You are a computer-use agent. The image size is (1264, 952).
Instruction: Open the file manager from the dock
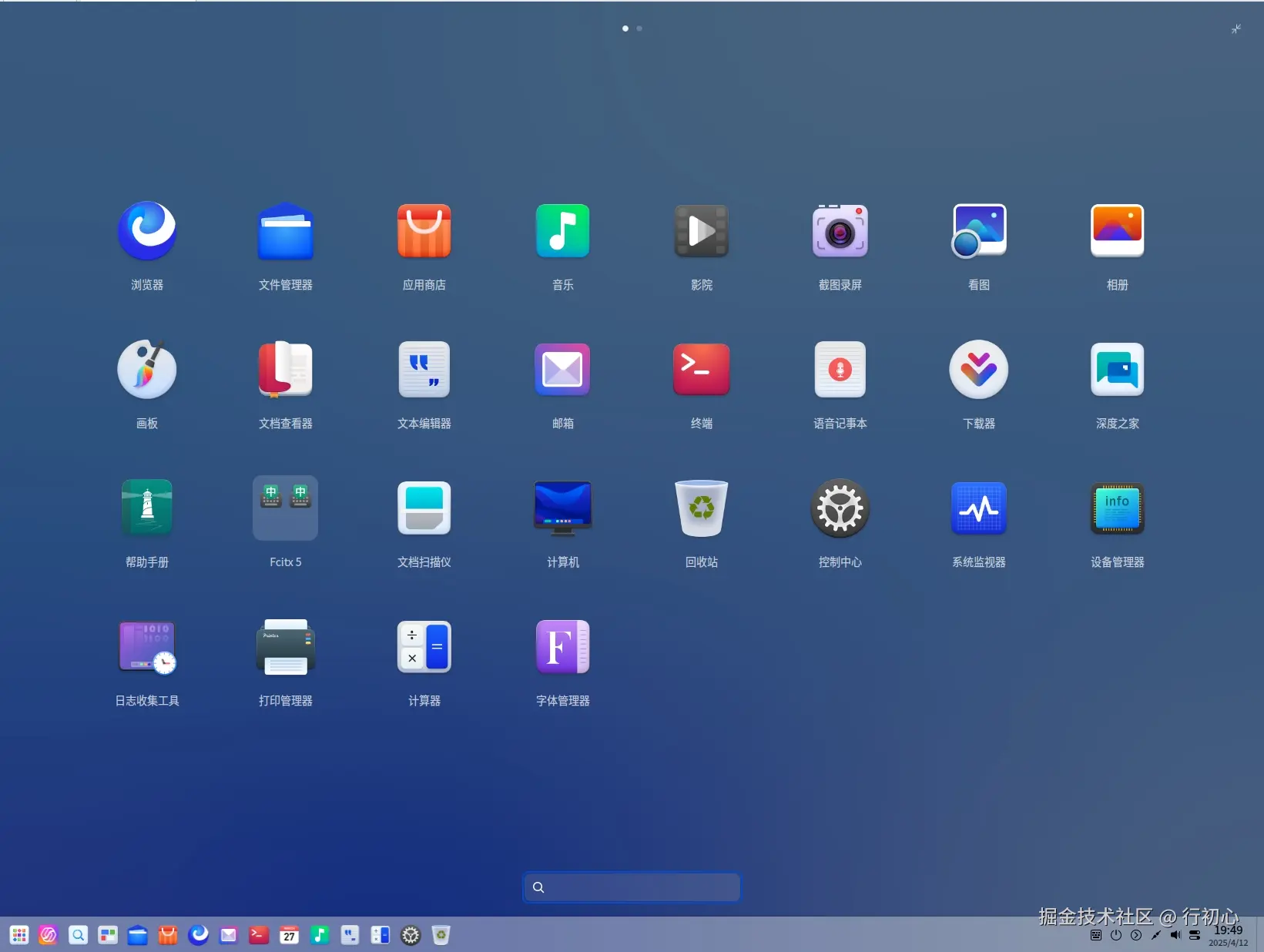point(138,935)
